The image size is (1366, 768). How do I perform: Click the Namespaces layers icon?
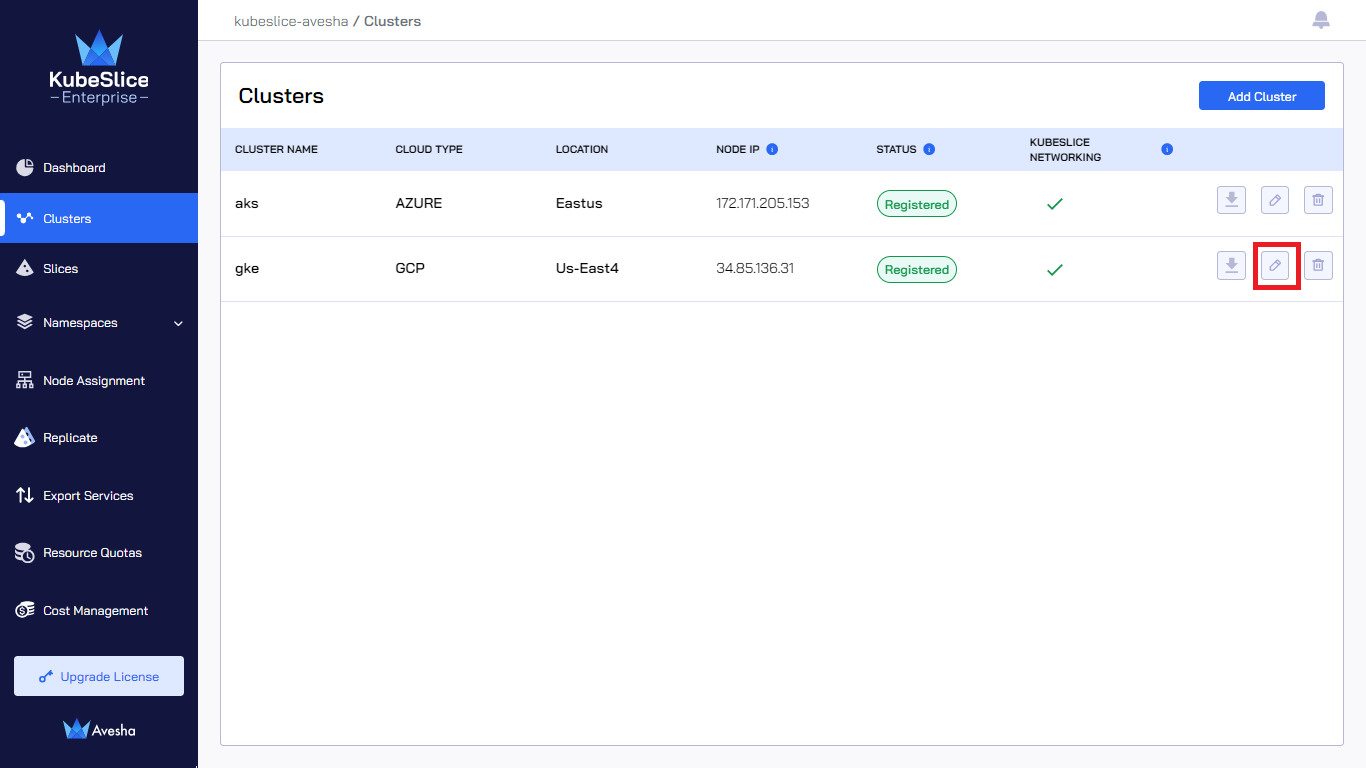tap(25, 322)
